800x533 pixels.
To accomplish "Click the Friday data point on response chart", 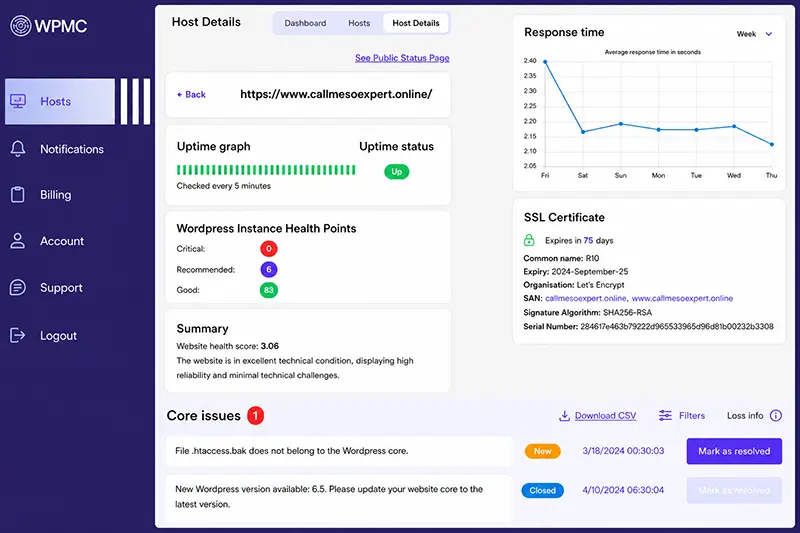I will click(x=545, y=62).
